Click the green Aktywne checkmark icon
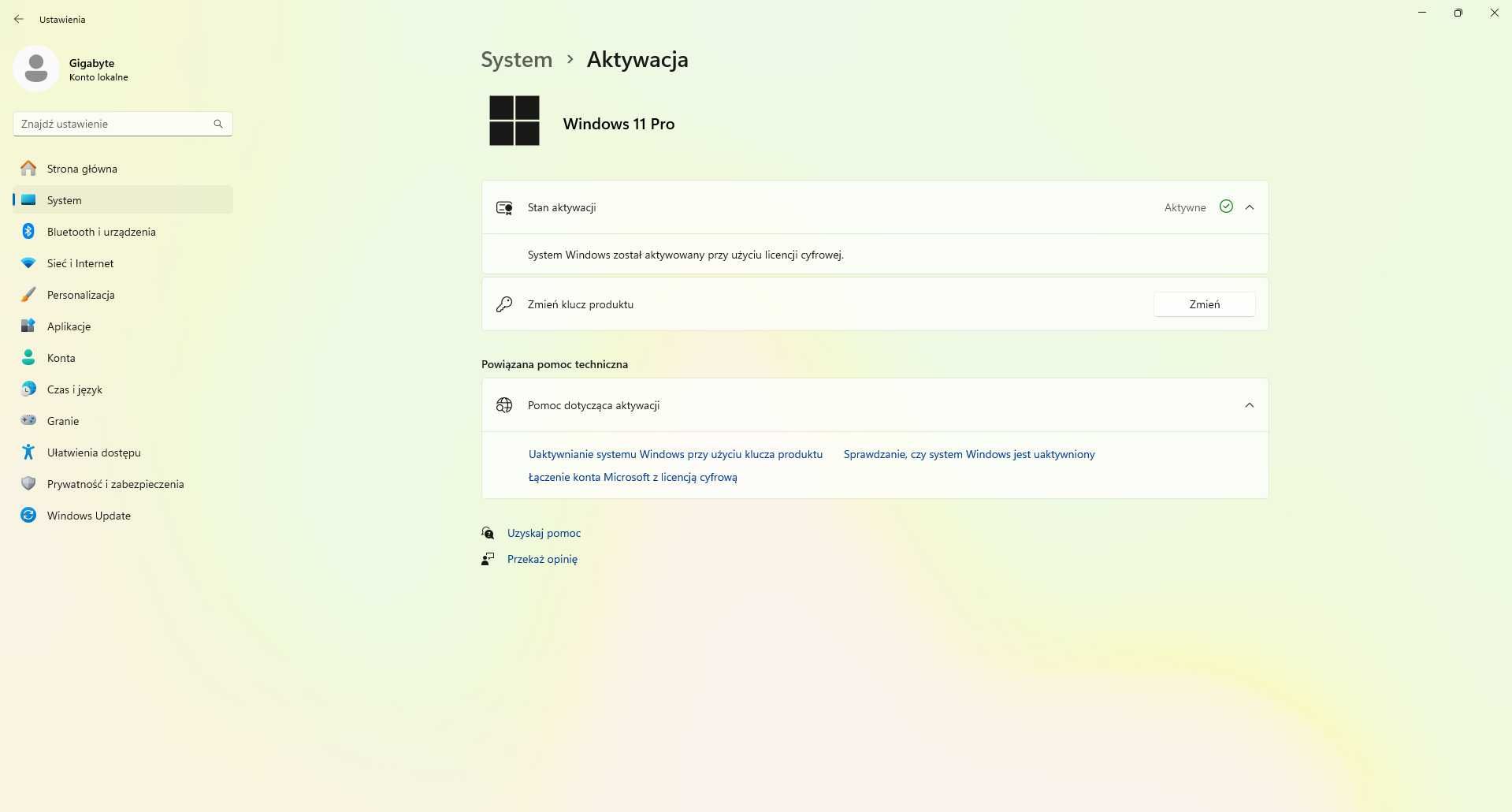This screenshot has height=812, width=1512. pos(1226,207)
